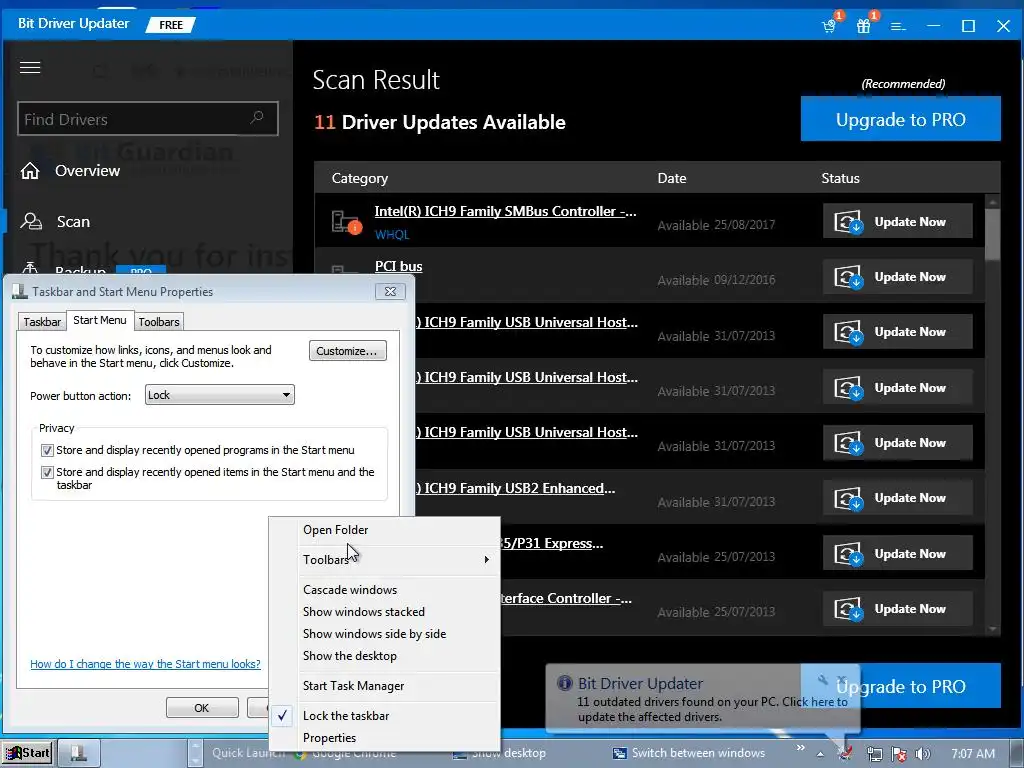
Task: Toggle recently opened programs checkbox
Action: click(47, 450)
